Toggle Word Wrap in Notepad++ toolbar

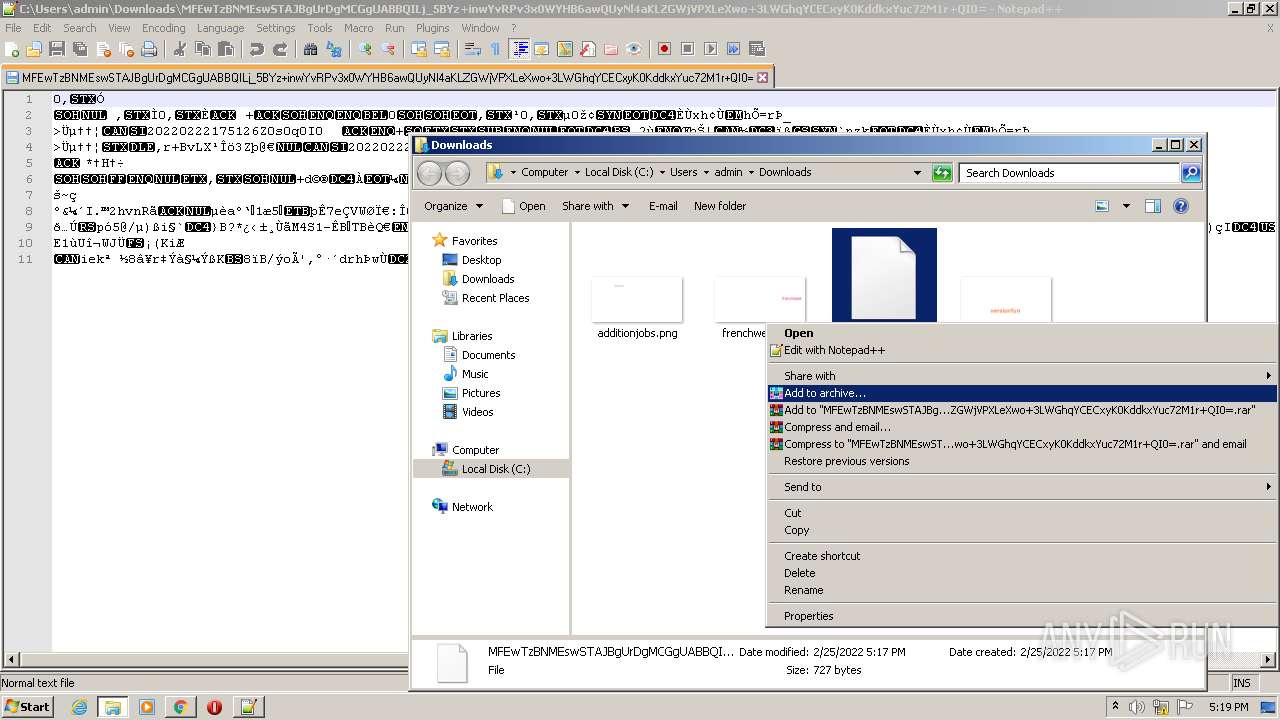click(x=473, y=48)
